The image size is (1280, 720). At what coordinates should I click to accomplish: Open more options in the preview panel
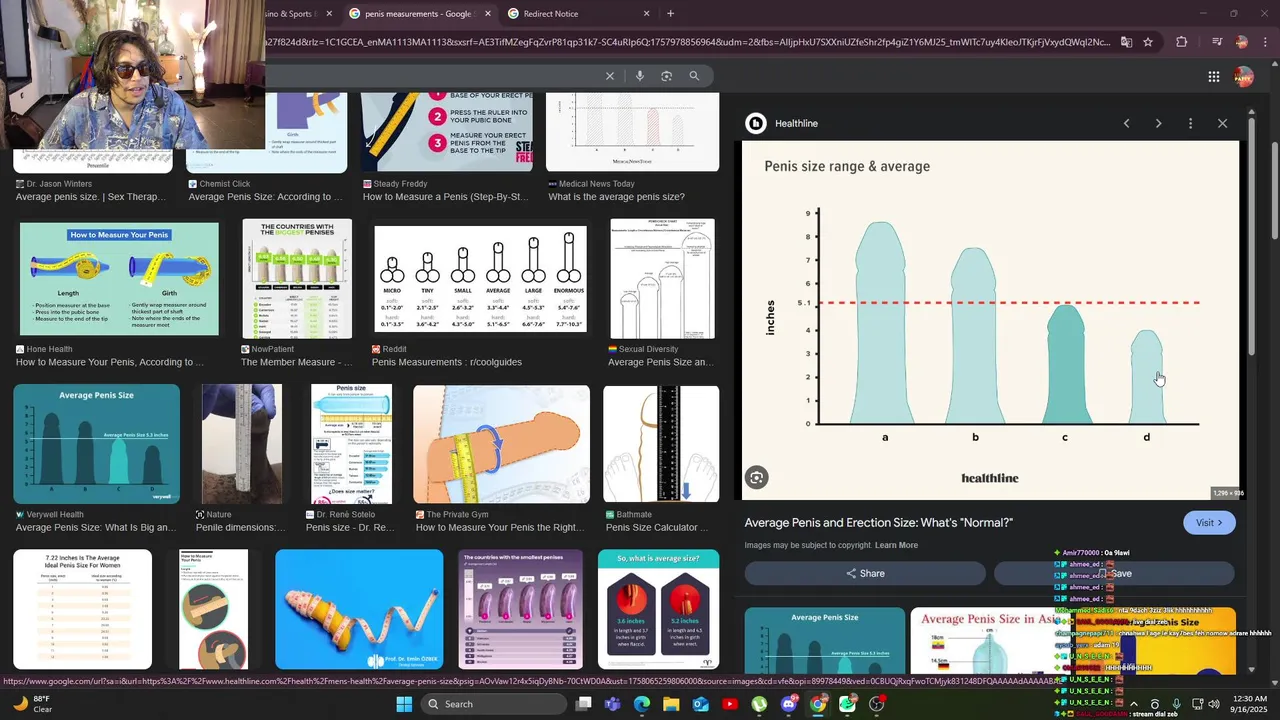(1190, 123)
